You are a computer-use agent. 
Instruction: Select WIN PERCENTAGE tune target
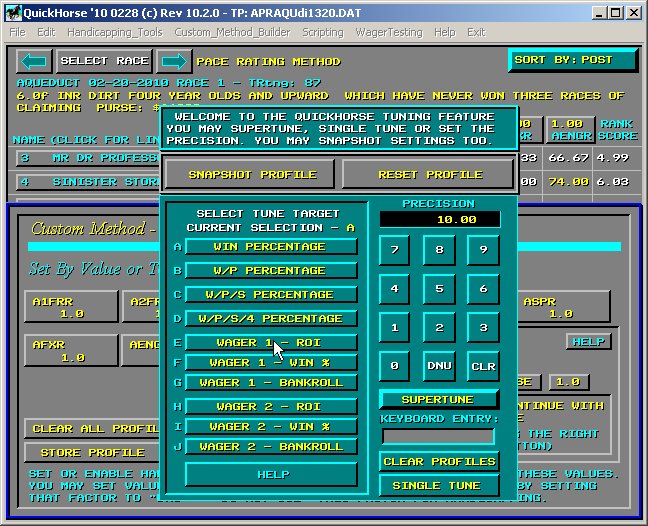coord(271,246)
